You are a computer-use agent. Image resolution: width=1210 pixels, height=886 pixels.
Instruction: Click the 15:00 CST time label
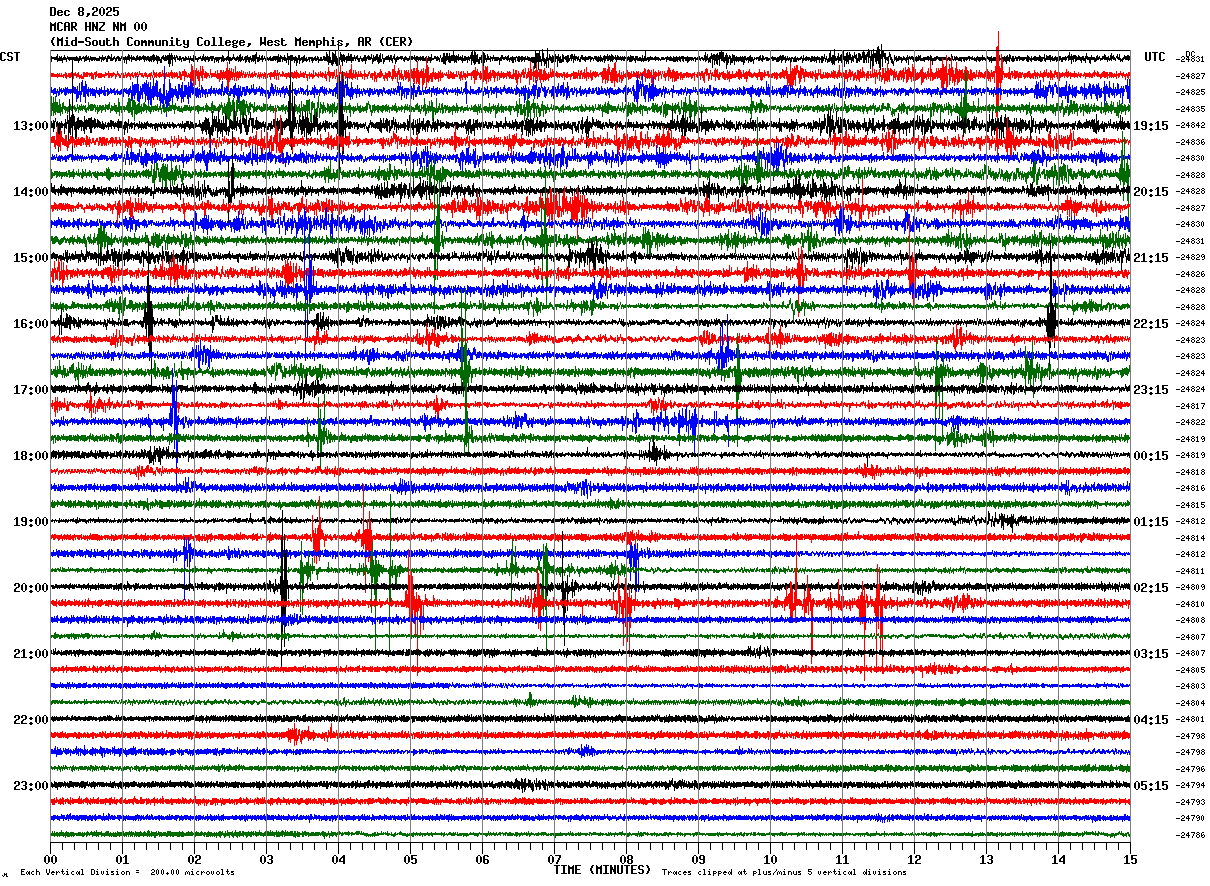coord(31,257)
